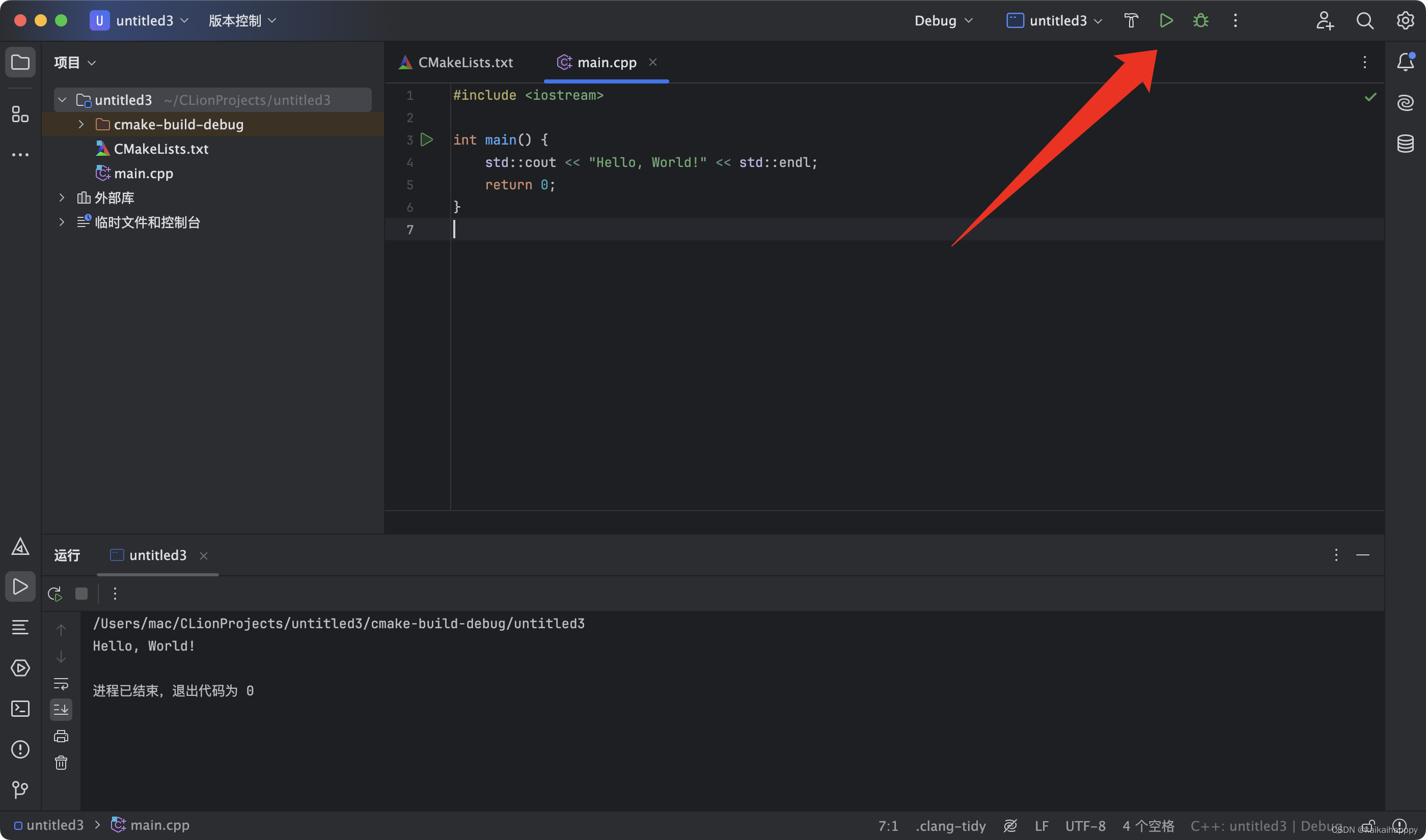Screen dimensions: 1426x840
Task: Expand the 外部库 tree node
Action: 62,198
